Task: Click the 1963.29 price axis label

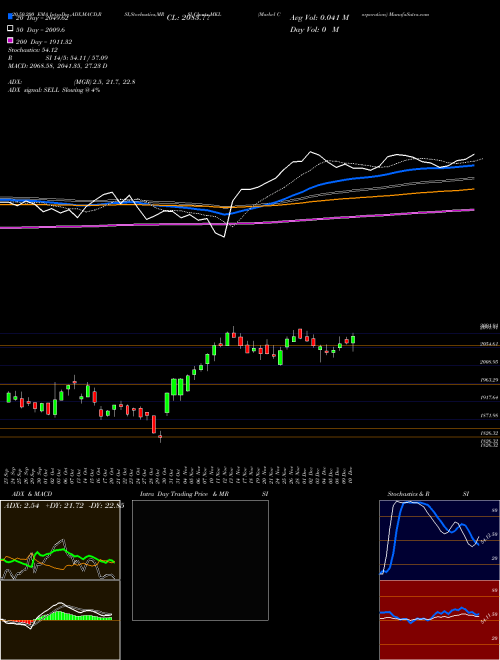Action: (489, 380)
